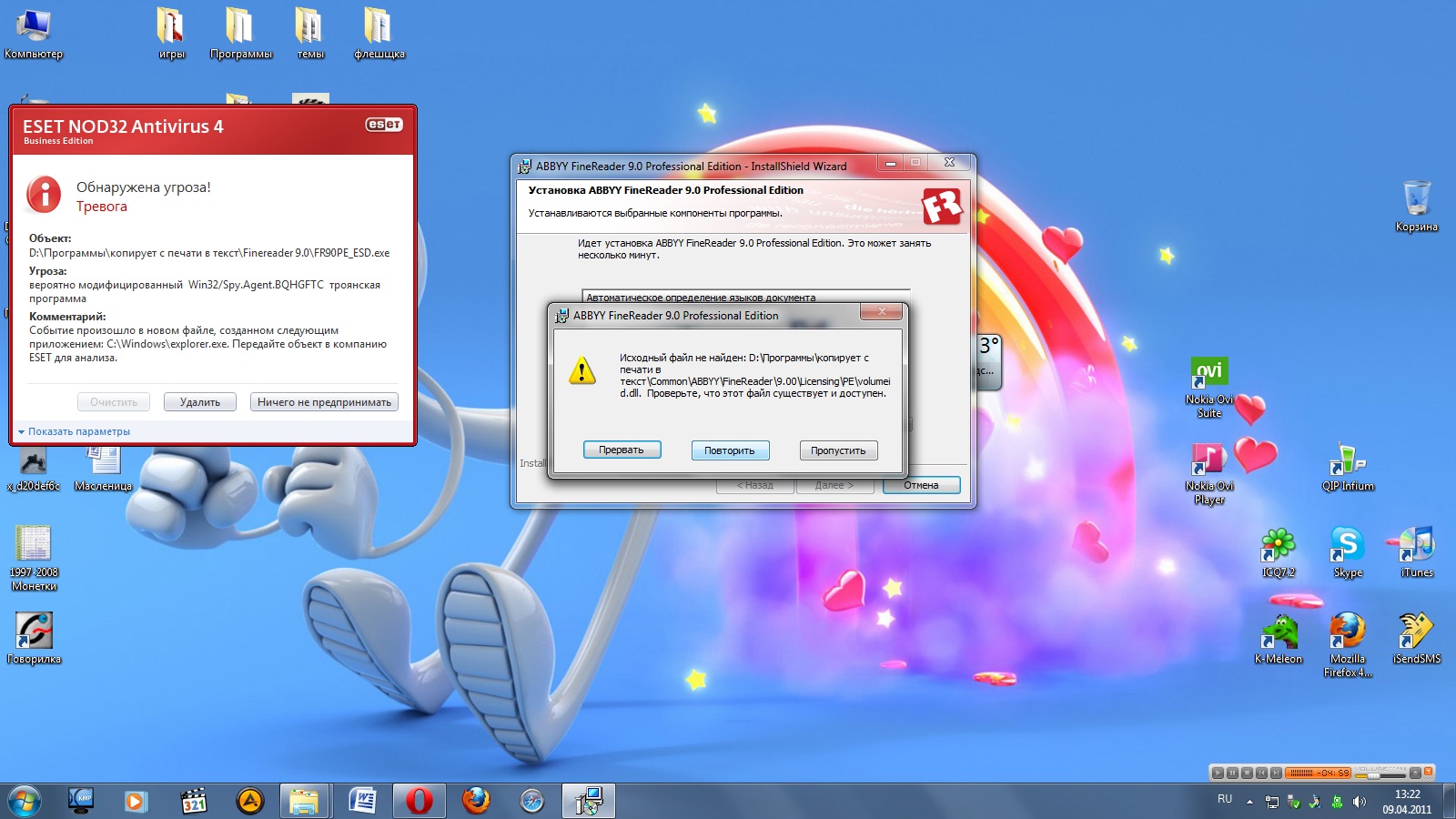Click the eject button on player widget
The image size is (1456, 819).
(1415, 773)
